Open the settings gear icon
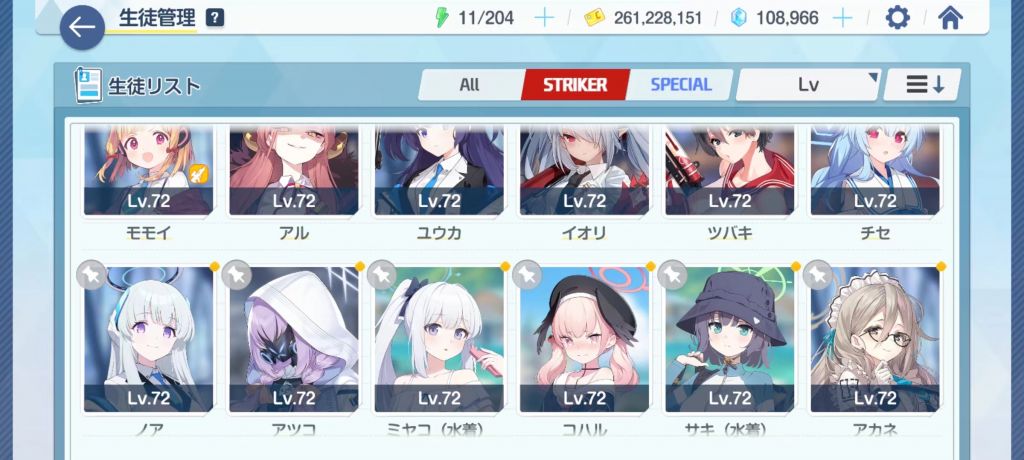 click(x=897, y=18)
